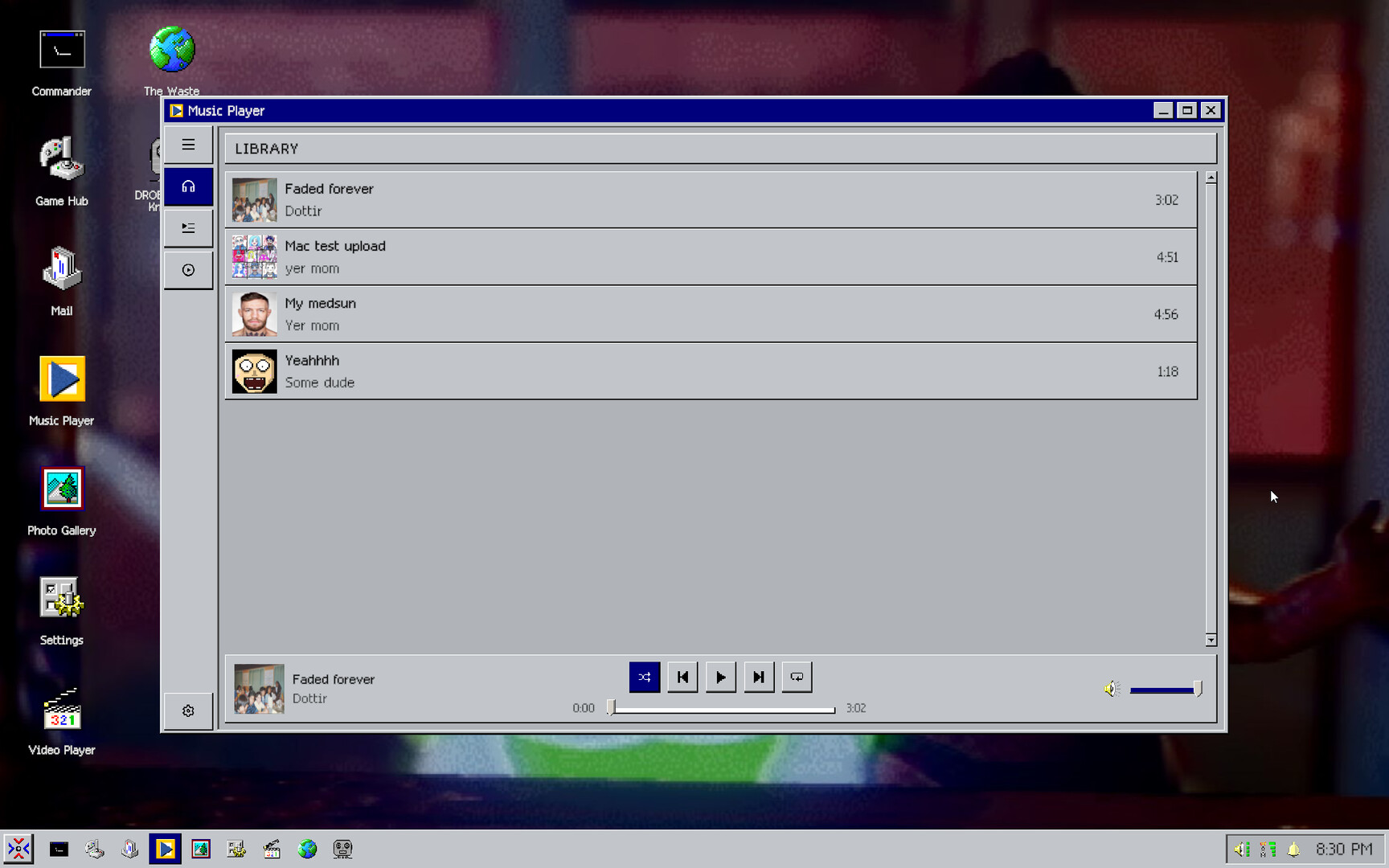Enable repeat mode
Image resolution: width=1389 pixels, height=868 pixels.
click(796, 677)
